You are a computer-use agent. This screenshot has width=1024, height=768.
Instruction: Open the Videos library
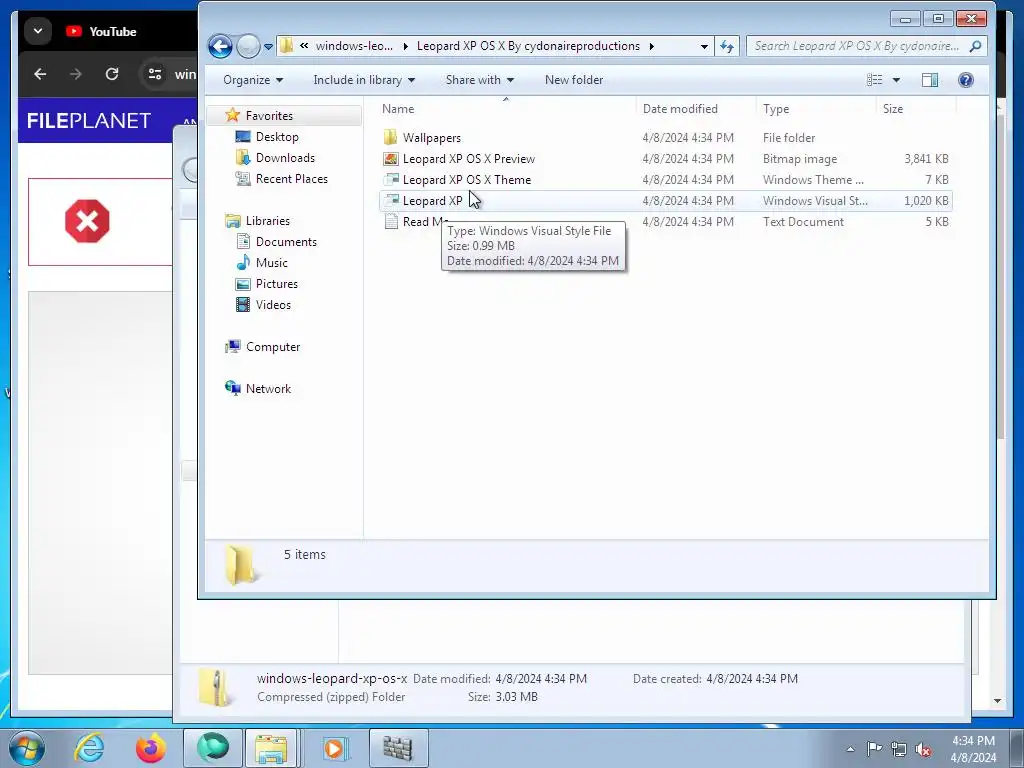pyautogui.click(x=273, y=304)
